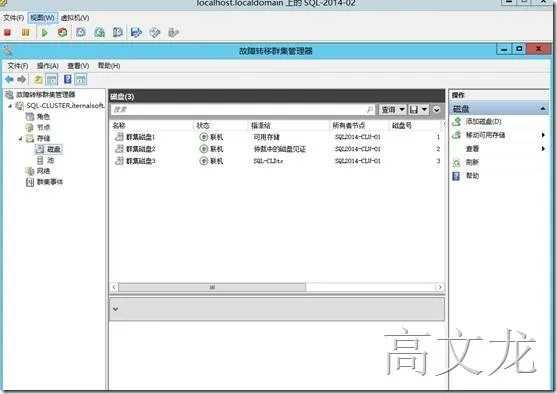The width and height of the screenshot is (557, 394).
Task: Open the VMware 文件(F) menu
Action: click(13, 18)
